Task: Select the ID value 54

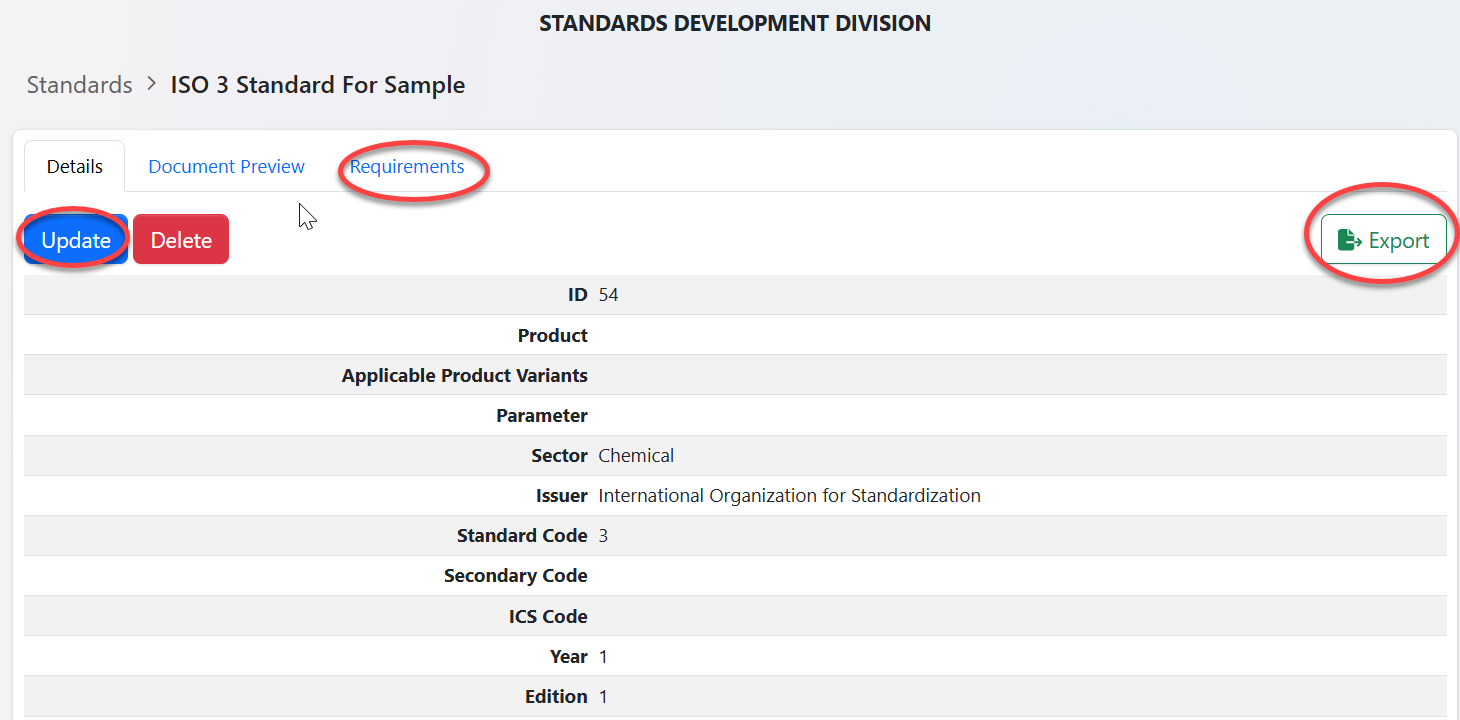Action: (608, 295)
